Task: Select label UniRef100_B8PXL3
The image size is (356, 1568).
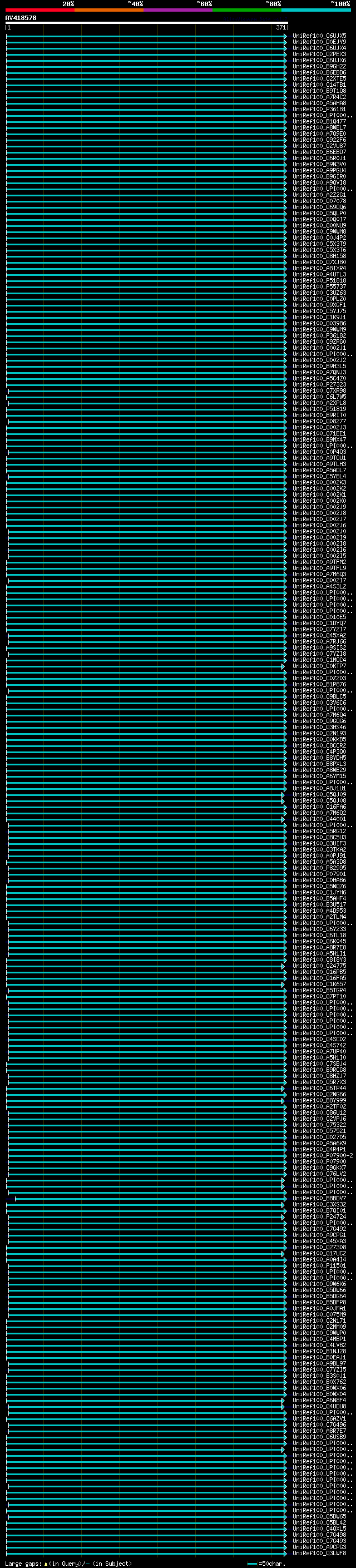Action: click(x=319, y=764)
